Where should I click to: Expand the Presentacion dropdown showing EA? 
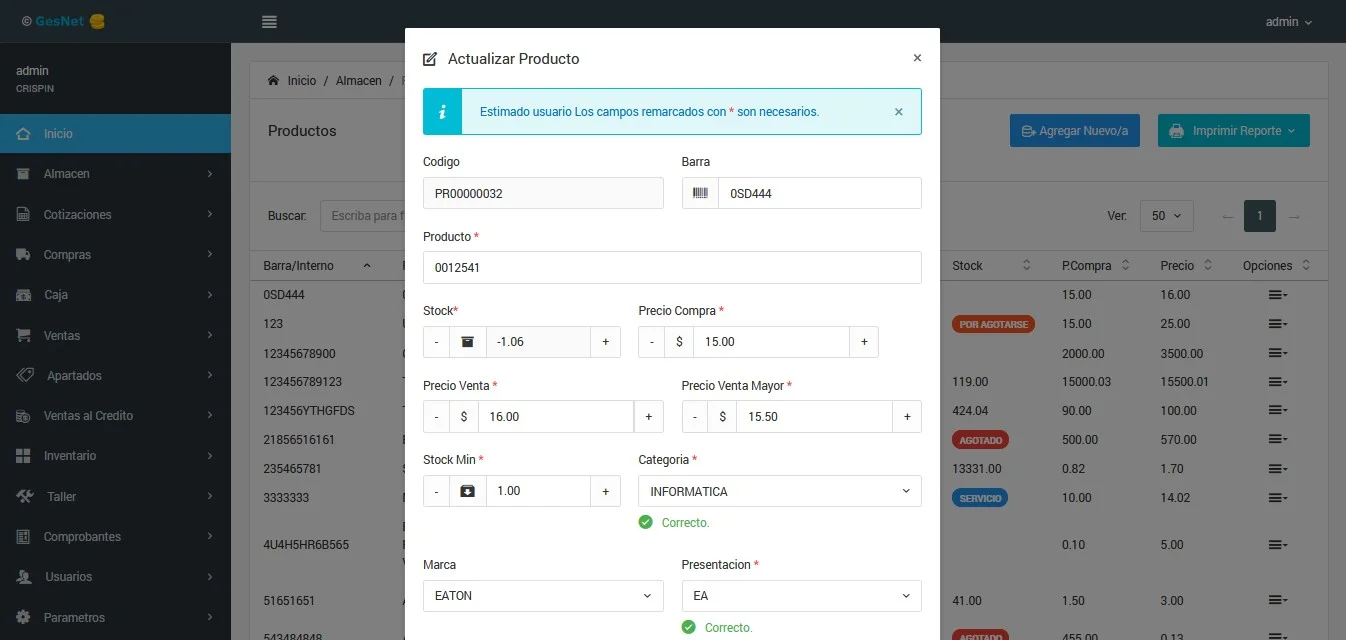tap(801, 596)
